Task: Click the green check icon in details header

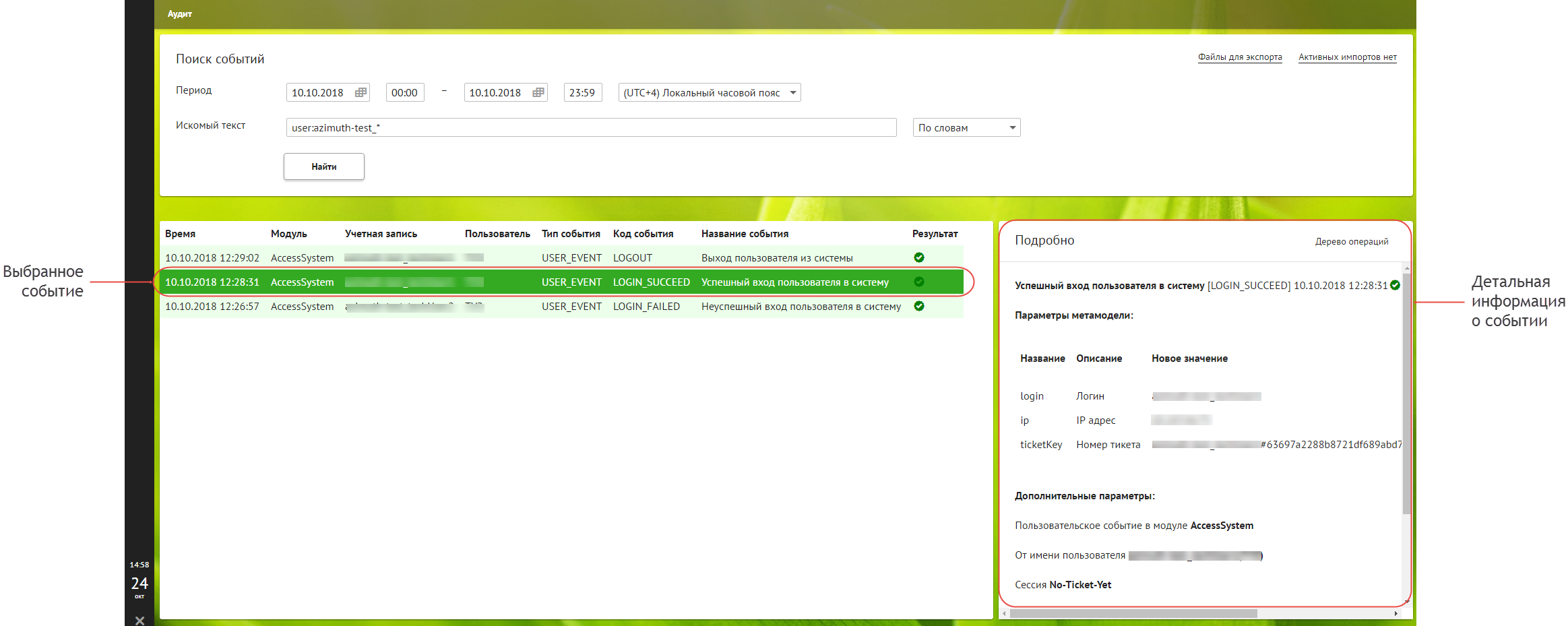Action: click(1395, 285)
